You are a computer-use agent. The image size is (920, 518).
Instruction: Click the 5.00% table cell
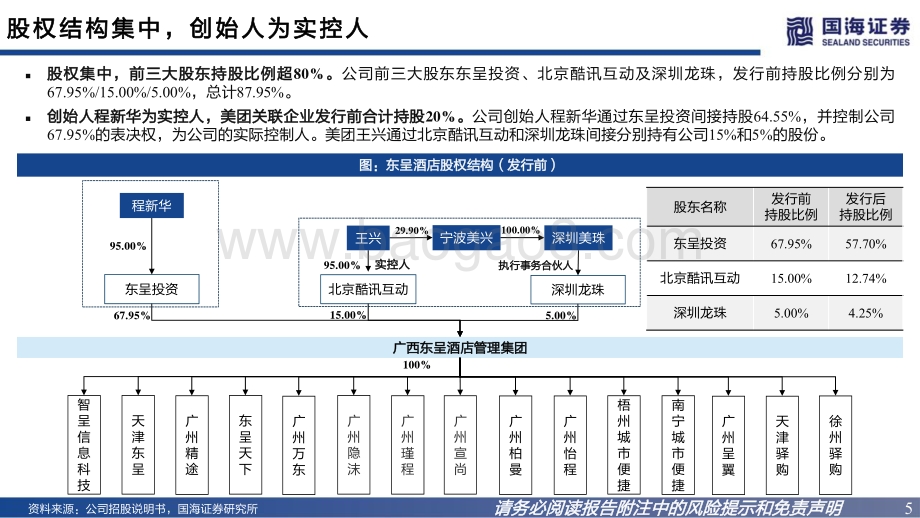(x=791, y=313)
